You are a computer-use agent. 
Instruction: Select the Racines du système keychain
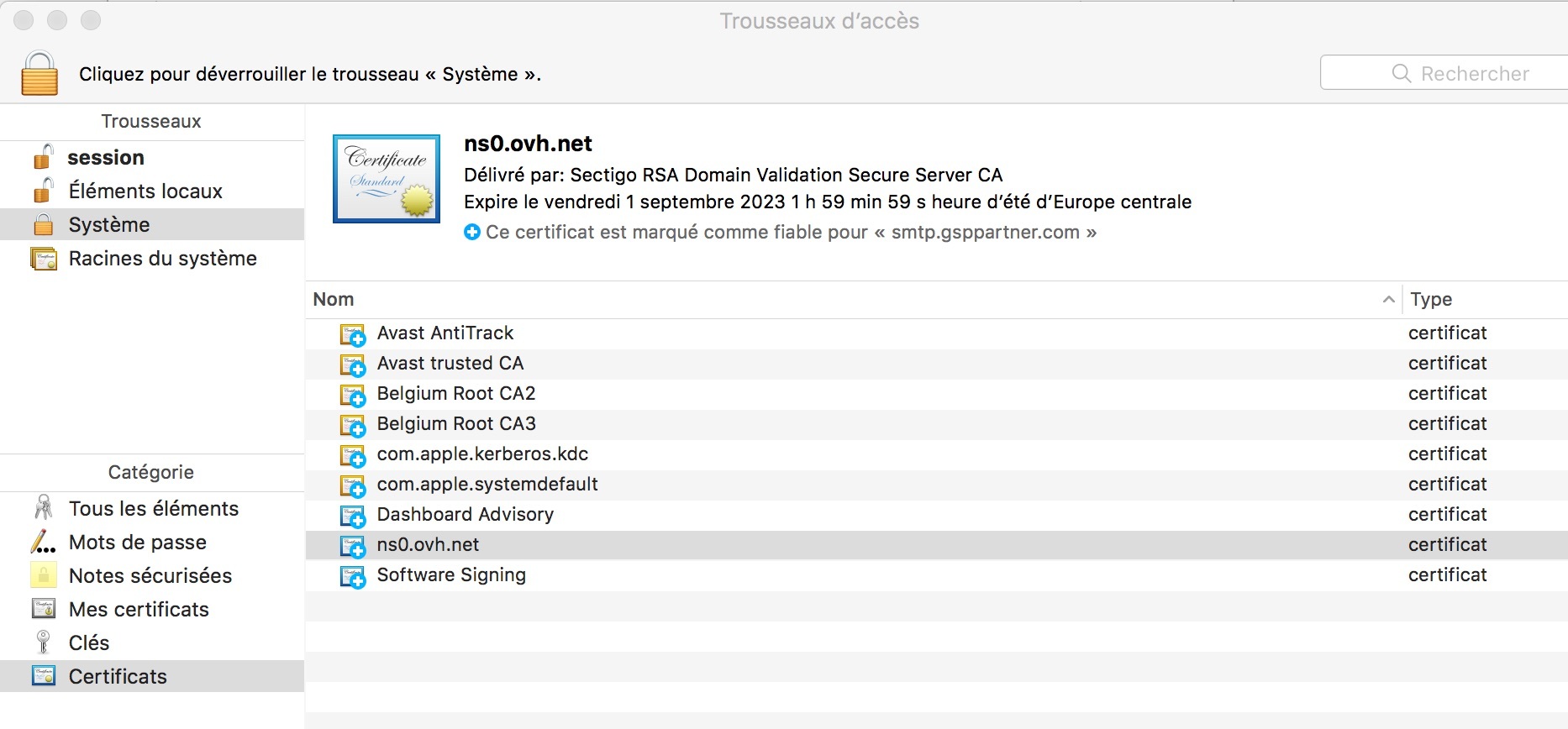point(162,259)
